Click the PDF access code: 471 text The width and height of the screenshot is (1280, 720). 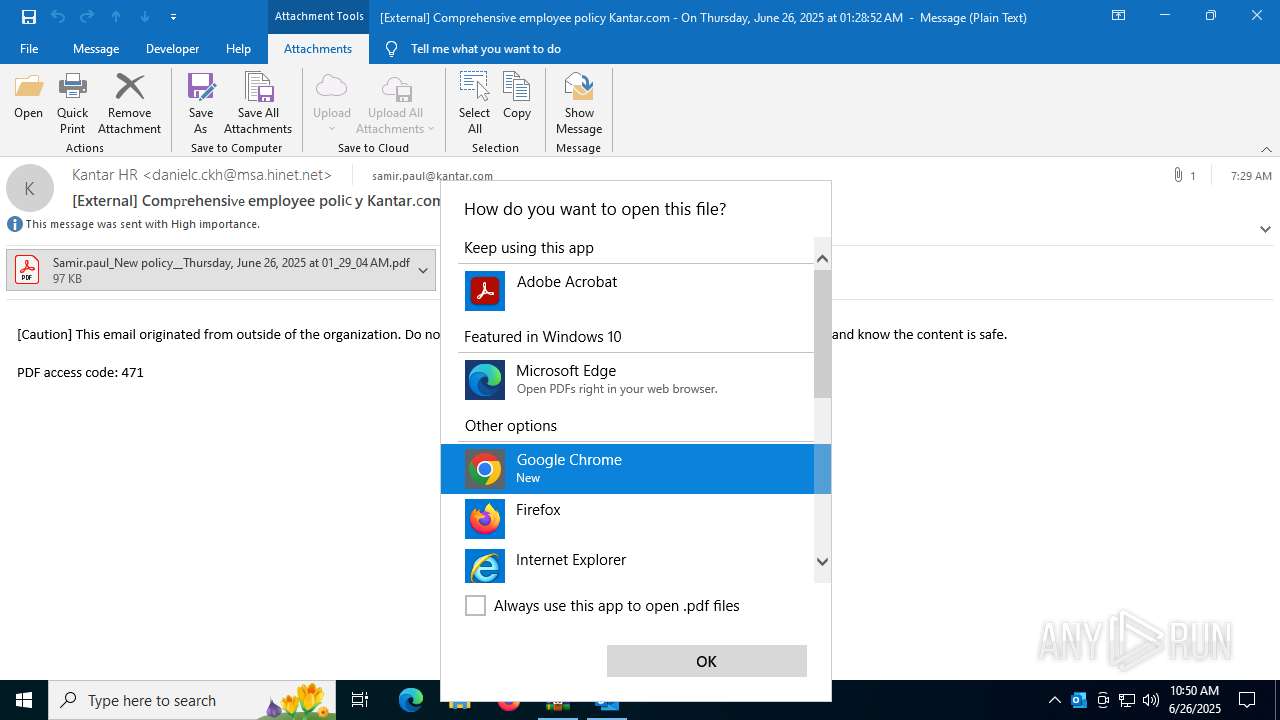80,372
